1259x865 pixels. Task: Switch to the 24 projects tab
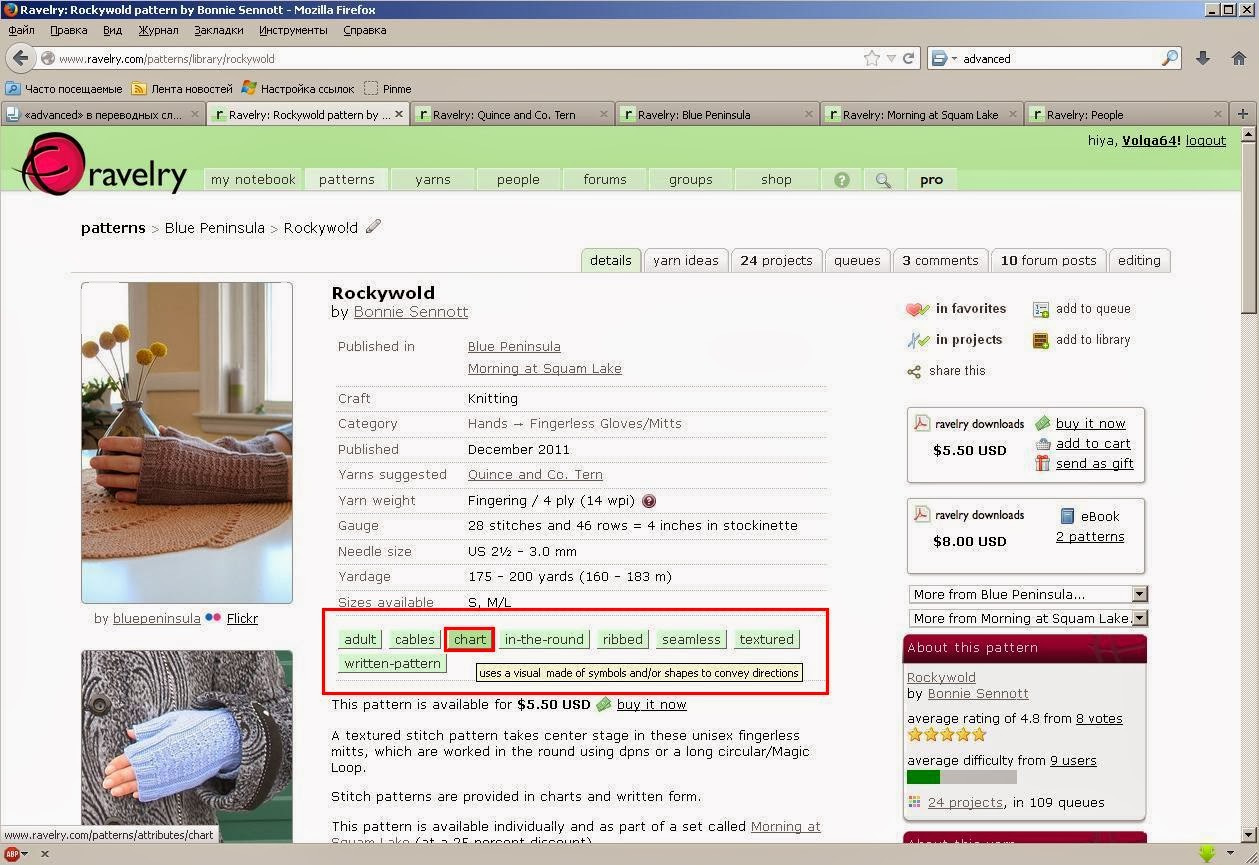(x=776, y=260)
